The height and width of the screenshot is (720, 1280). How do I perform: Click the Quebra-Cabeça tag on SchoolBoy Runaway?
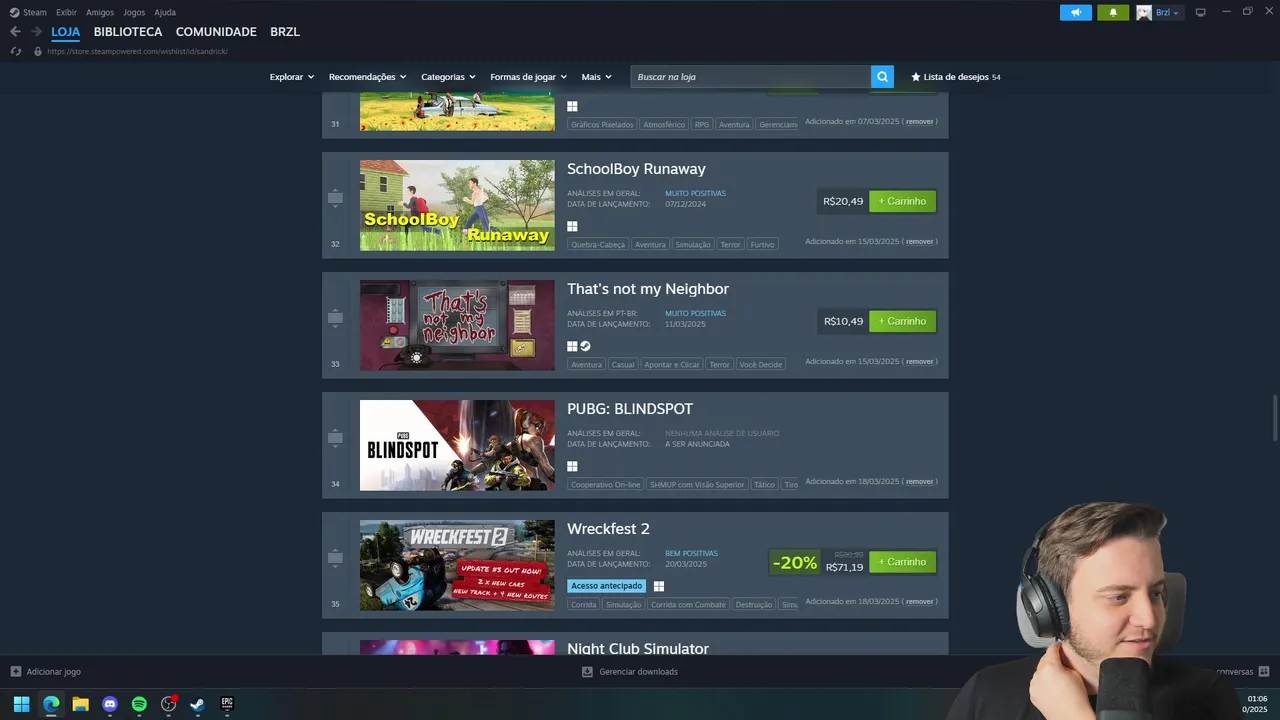pyautogui.click(x=597, y=244)
